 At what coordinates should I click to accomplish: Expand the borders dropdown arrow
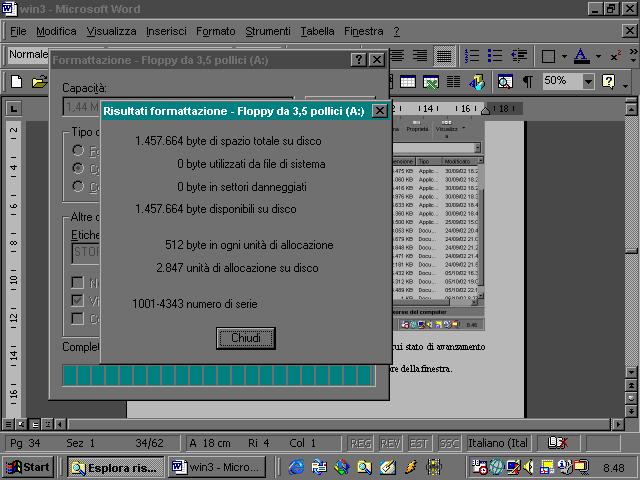(564, 56)
